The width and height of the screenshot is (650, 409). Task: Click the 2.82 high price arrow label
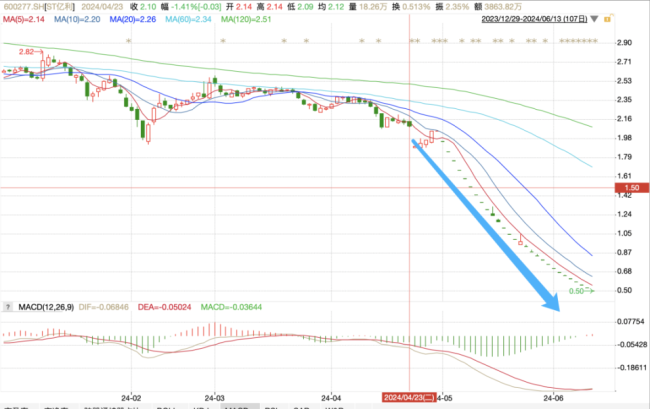tap(25, 50)
